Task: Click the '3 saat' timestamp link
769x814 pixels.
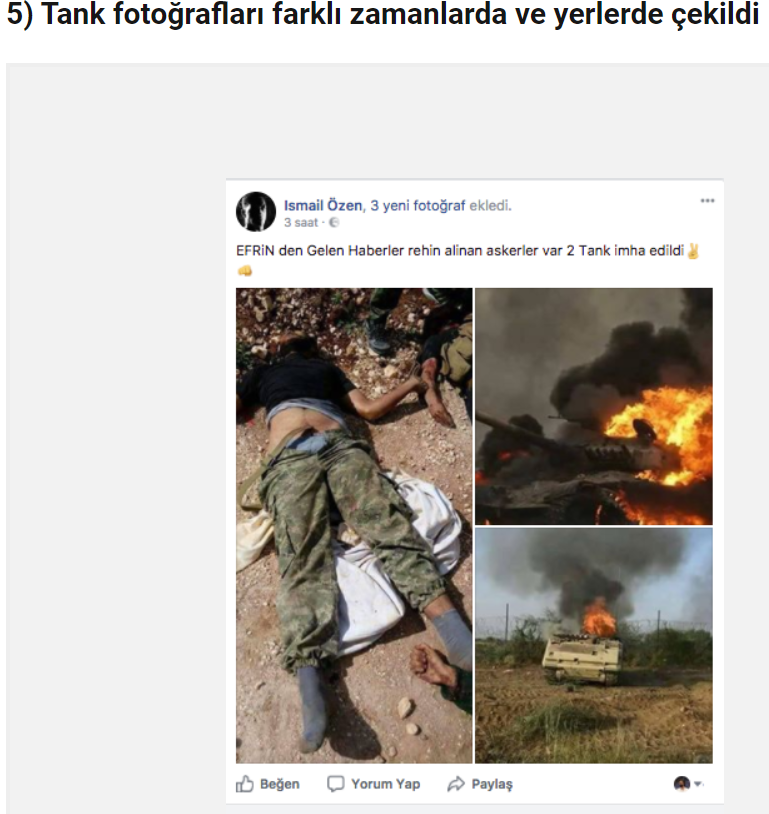Action: pos(301,223)
